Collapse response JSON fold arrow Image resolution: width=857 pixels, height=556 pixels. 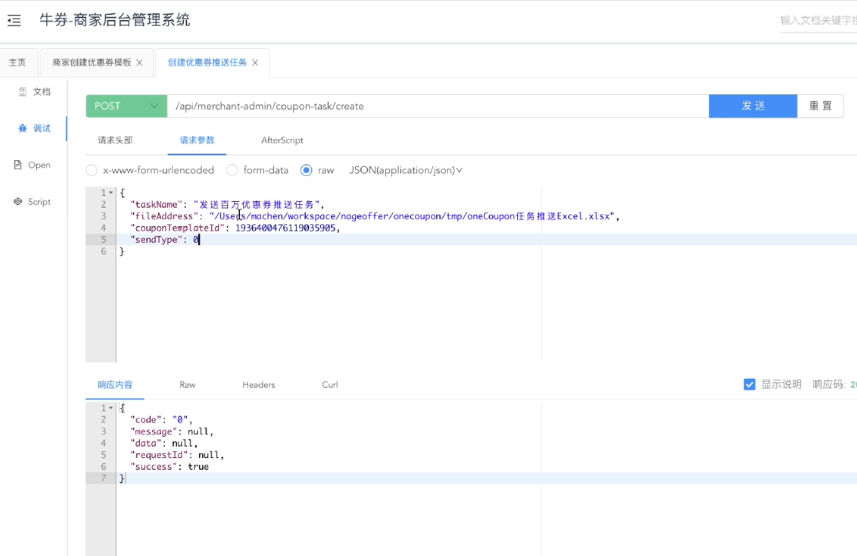(111, 408)
